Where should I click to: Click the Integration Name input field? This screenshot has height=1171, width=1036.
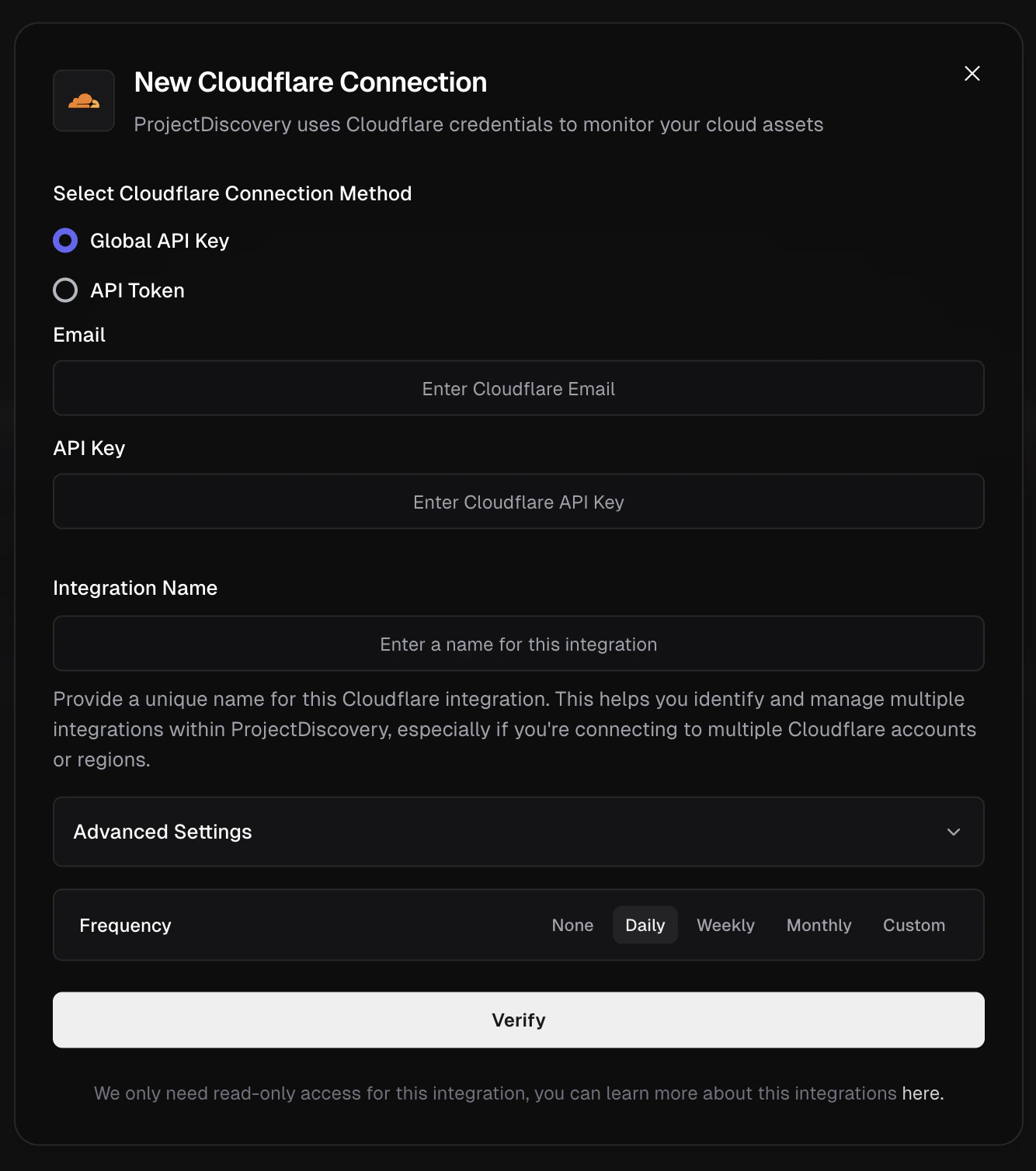tap(518, 643)
